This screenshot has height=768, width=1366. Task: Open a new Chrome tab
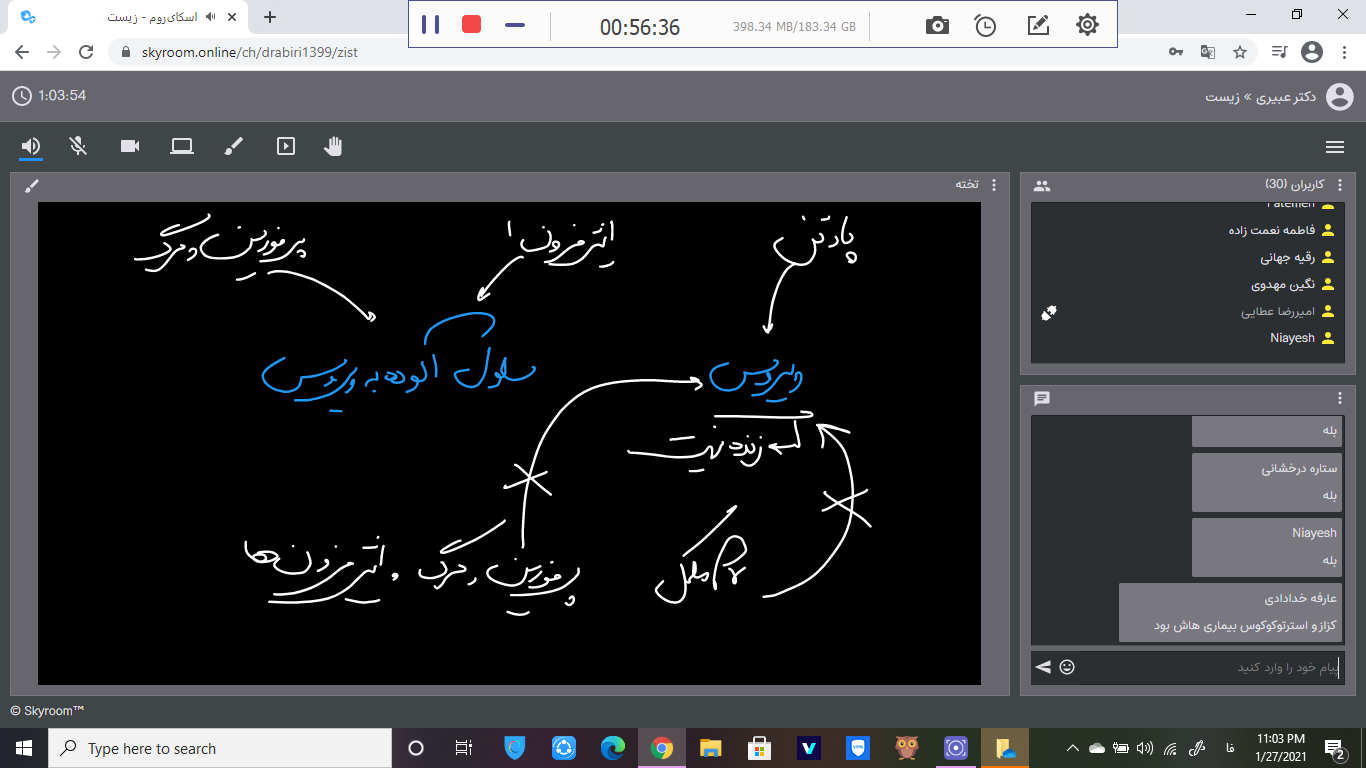tap(270, 17)
